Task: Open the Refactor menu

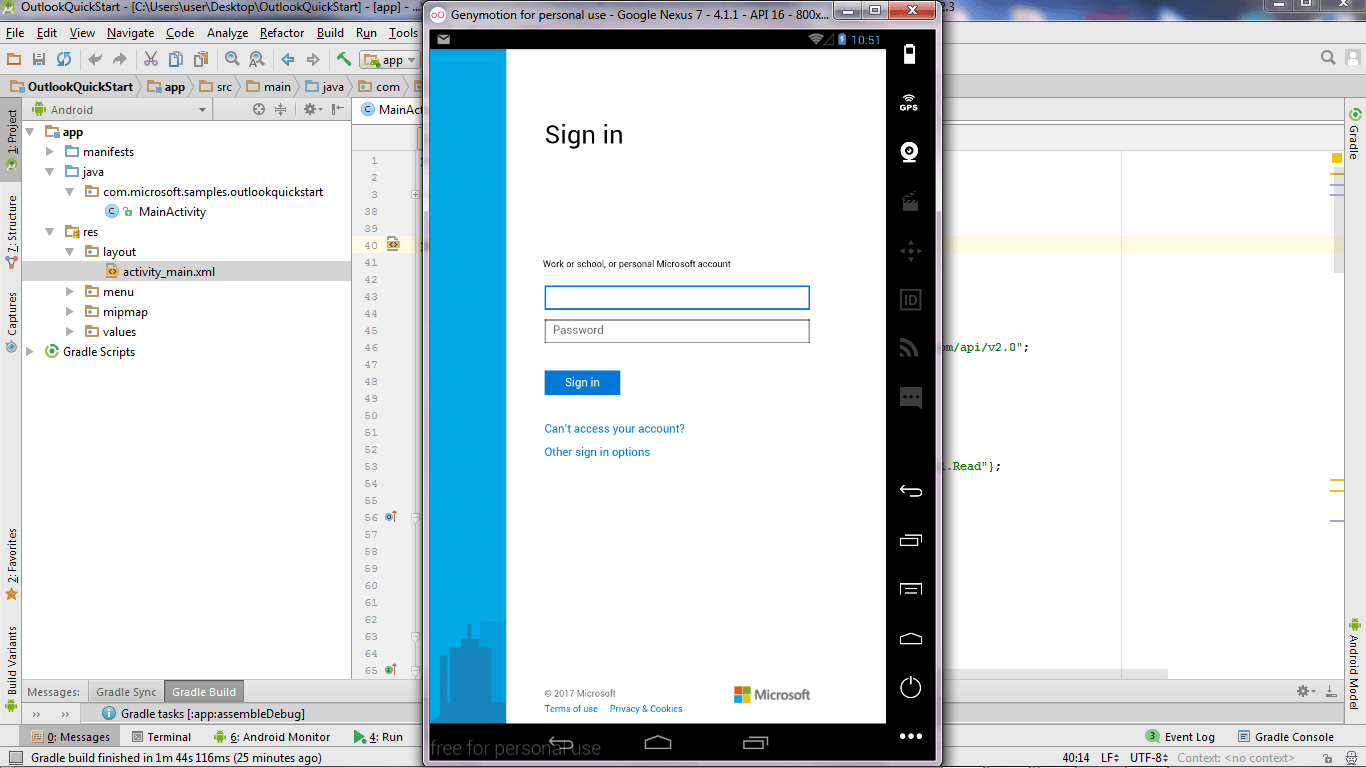Action: click(282, 33)
